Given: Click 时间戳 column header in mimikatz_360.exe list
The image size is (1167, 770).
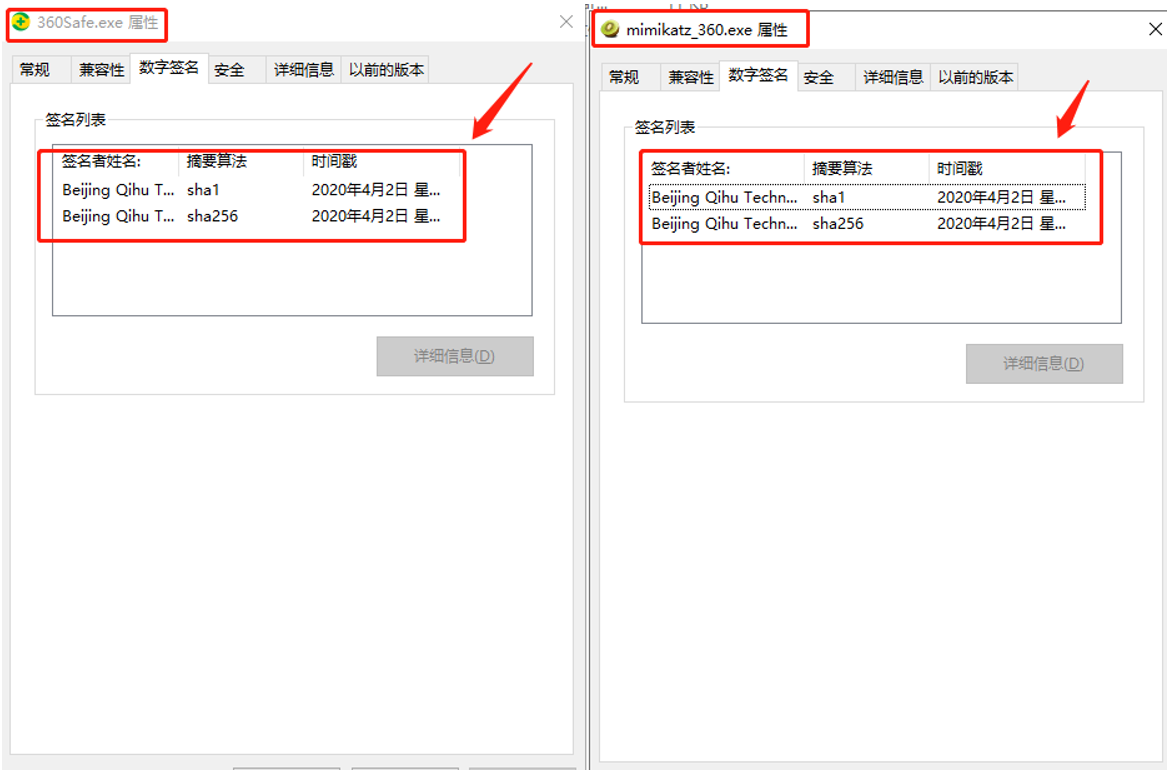Looking at the screenshot, I should coord(1007,168).
